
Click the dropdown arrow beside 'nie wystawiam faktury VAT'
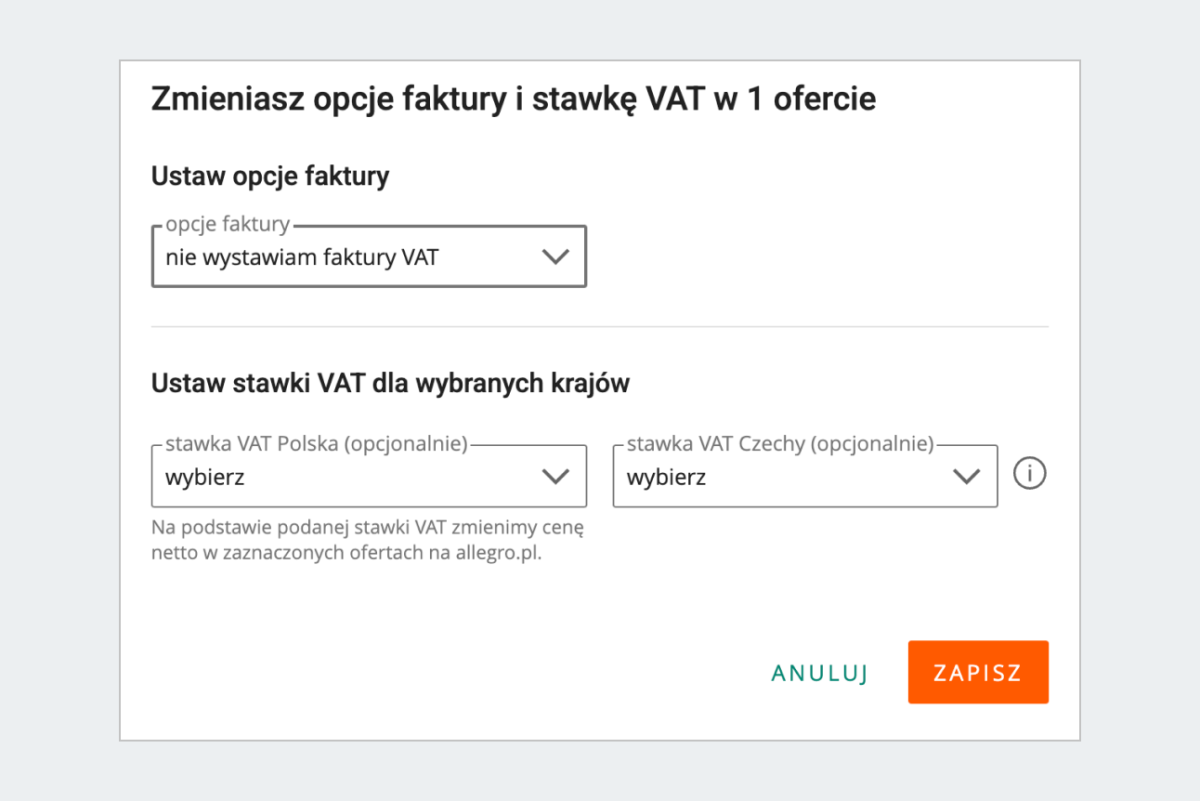557,256
